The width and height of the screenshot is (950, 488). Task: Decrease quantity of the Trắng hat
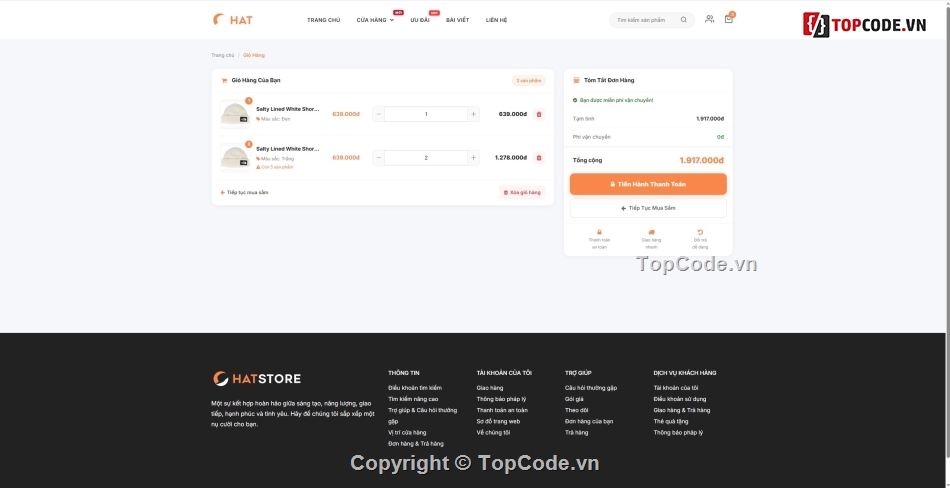click(x=379, y=158)
